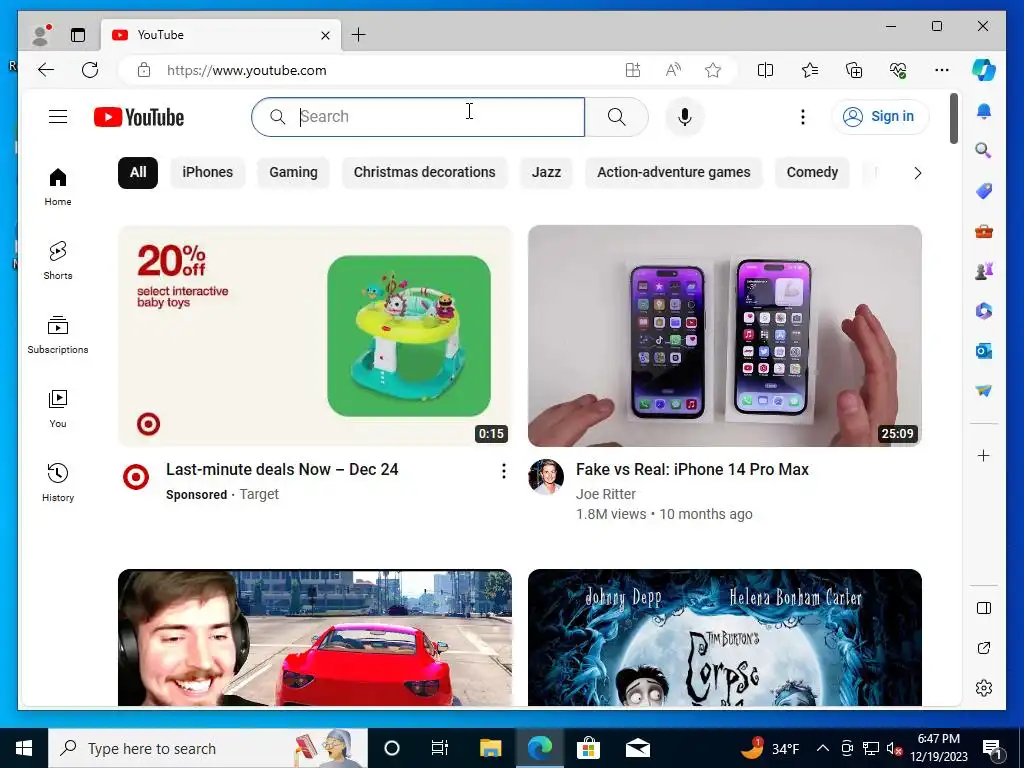Select the Action-adventure games chip

pyautogui.click(x=674, y=172)
